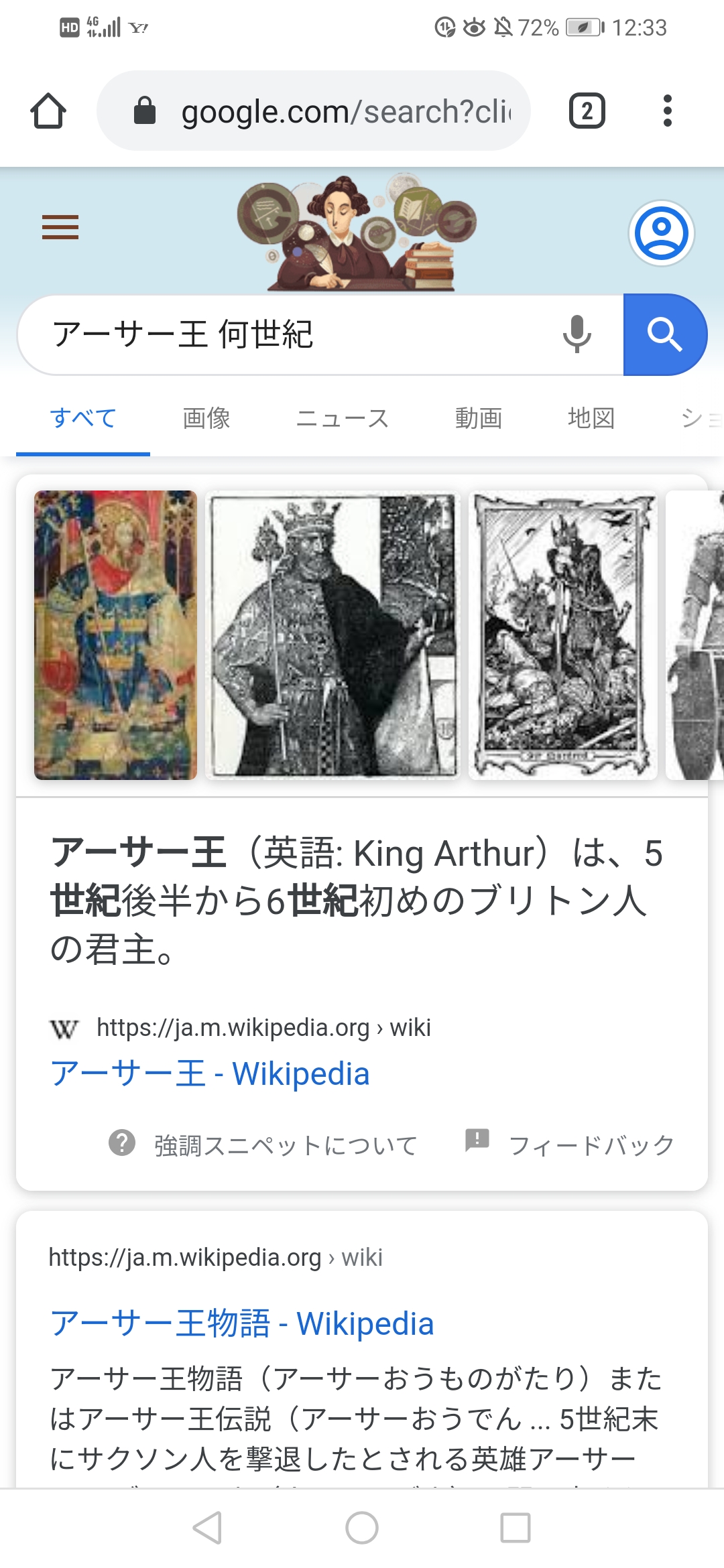Image resolution: width=724 pixels, height=1568 pixels.
Task: Open the crowned king engraving image
Action: (x=333, y=635)
